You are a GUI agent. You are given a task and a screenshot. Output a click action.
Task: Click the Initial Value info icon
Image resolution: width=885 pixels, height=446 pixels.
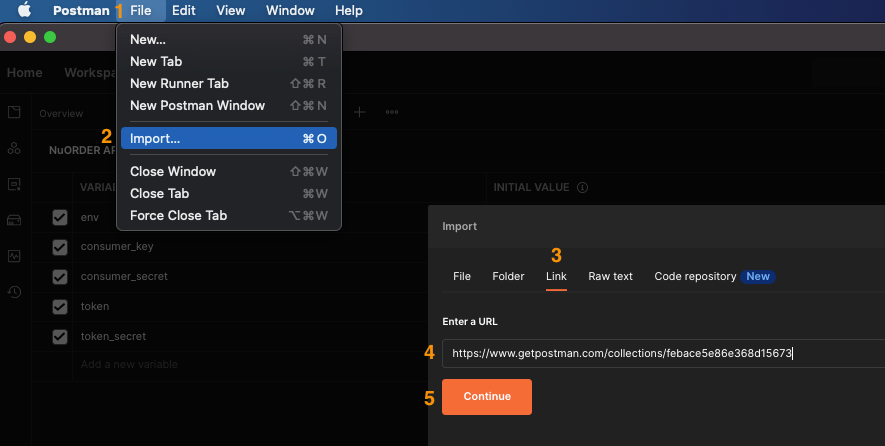coord(582,187)
